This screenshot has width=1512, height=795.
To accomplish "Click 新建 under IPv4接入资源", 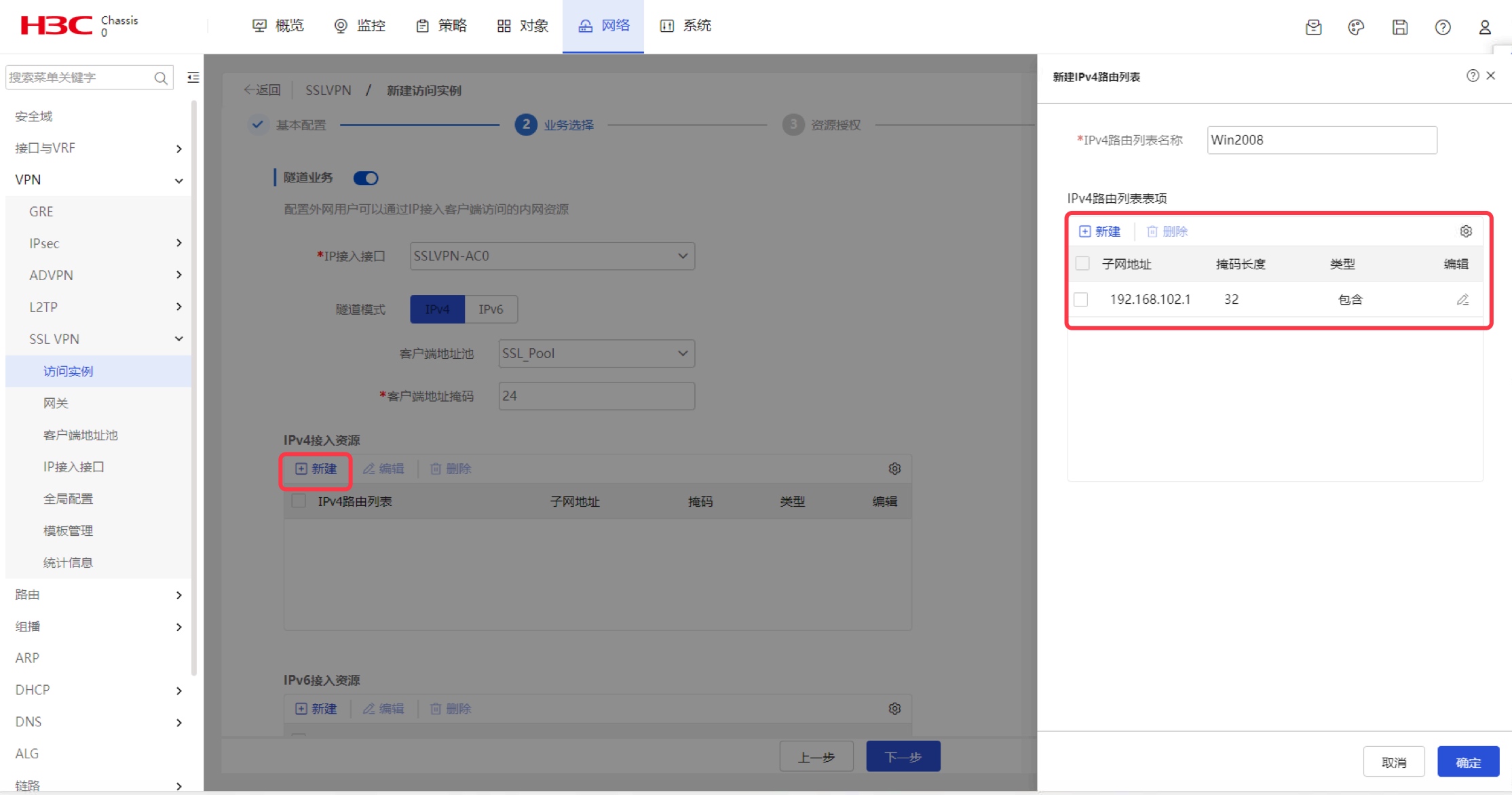I will 316,469.
